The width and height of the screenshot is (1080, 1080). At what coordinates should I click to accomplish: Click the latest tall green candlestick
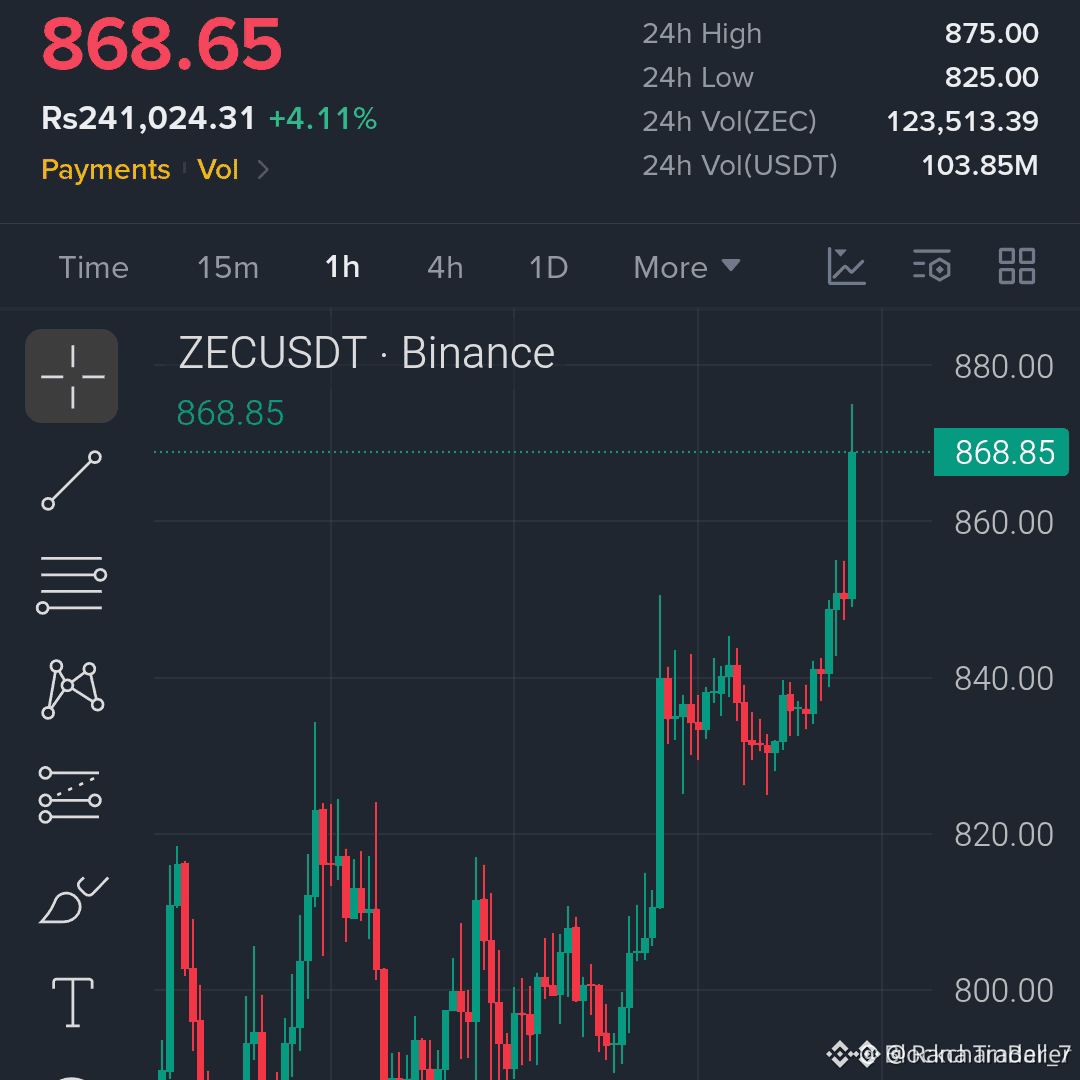[852, 525]
